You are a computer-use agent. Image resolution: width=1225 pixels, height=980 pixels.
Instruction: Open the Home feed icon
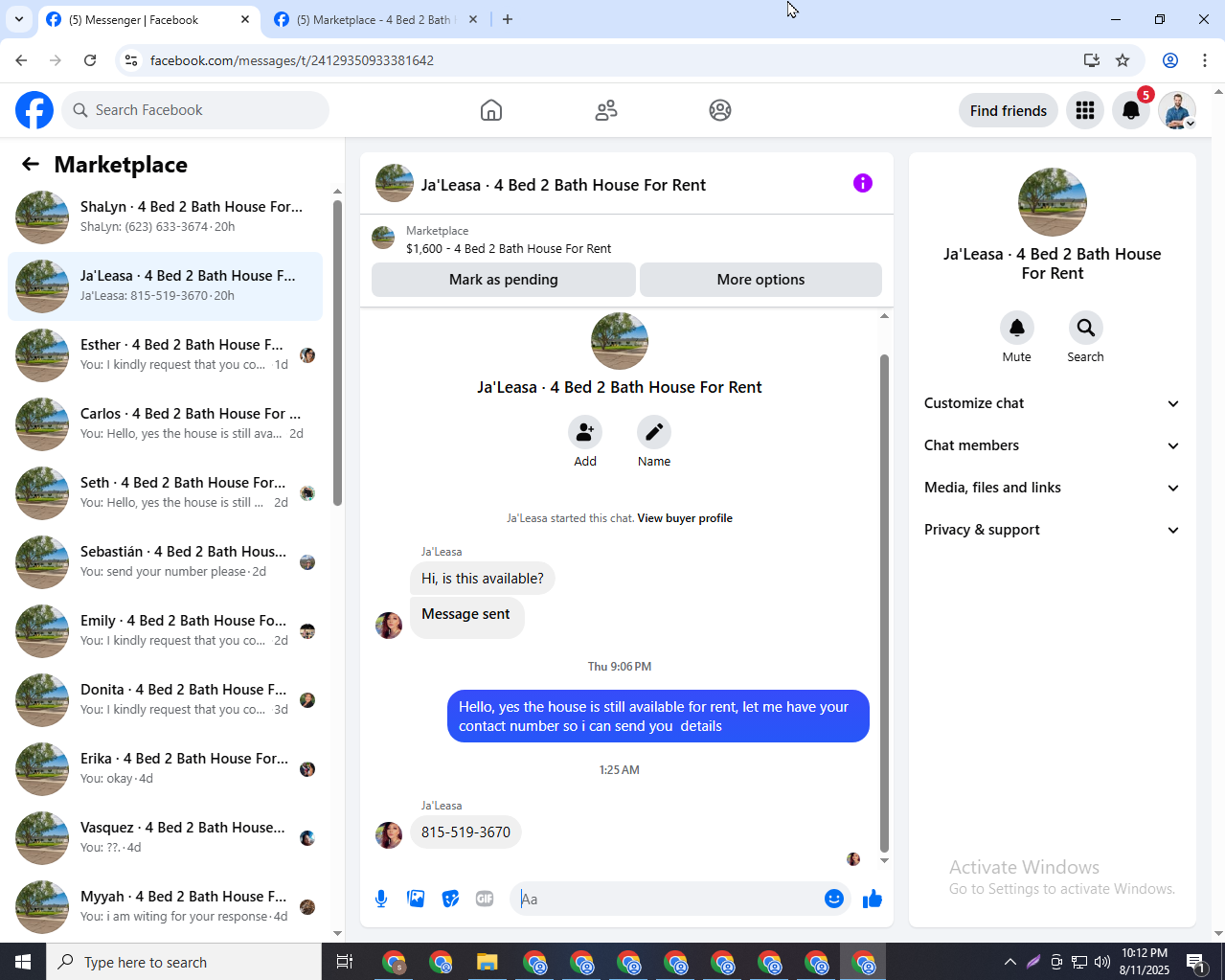point(491,110)
